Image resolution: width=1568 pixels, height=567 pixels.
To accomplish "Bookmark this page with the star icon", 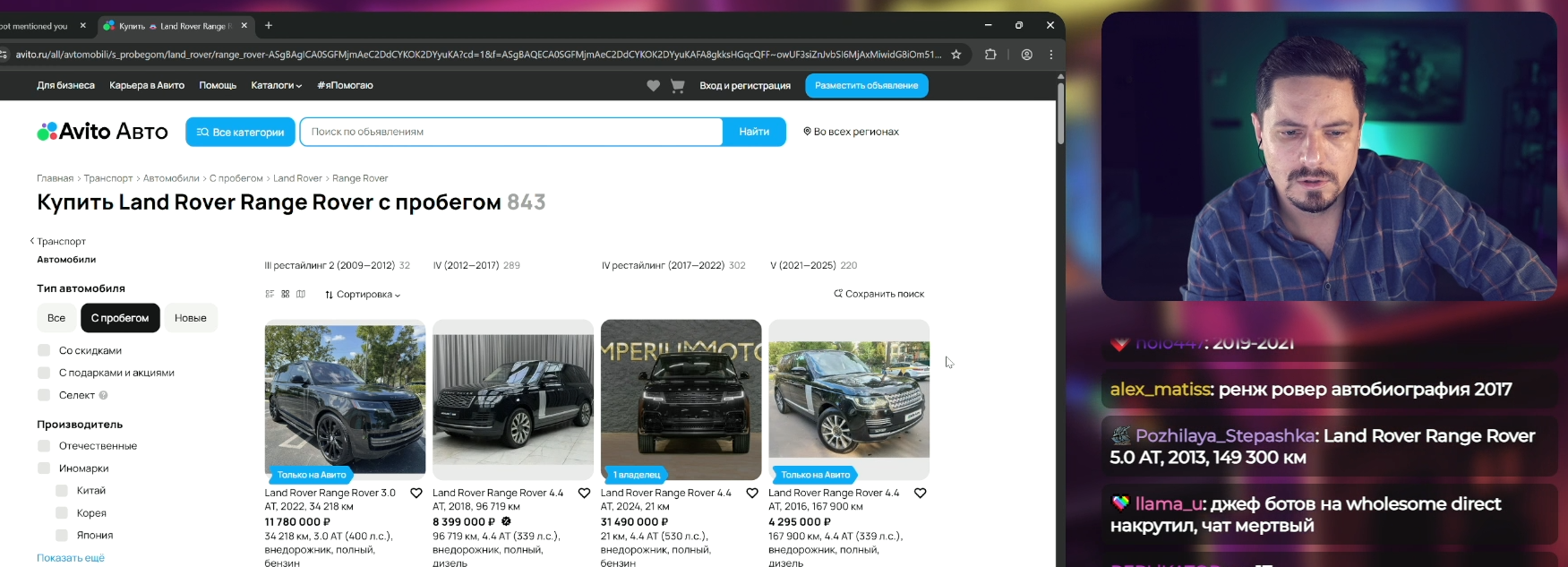I will pyautogui.click(x=956, y=55).
